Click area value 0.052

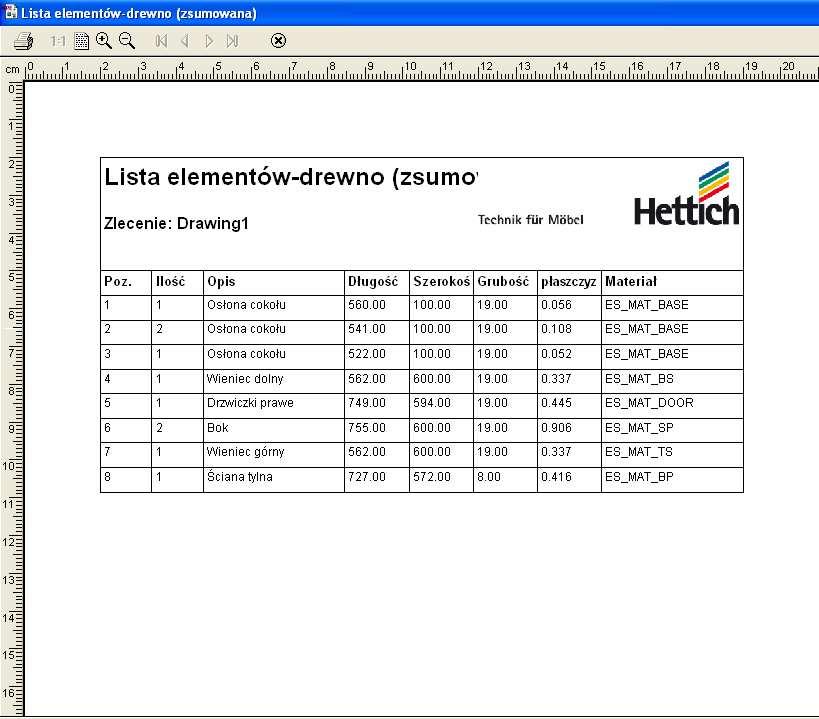click(556, 354)
